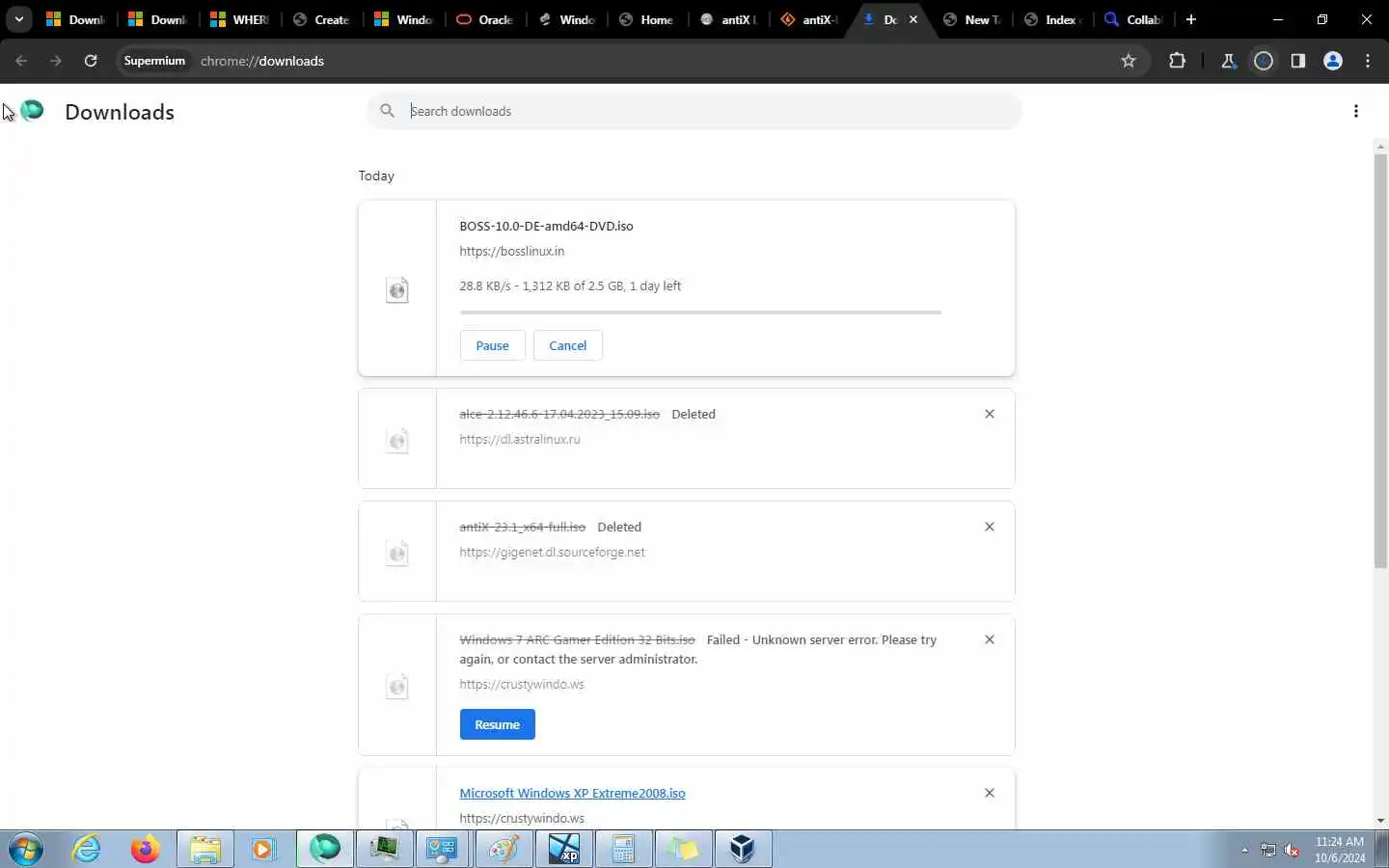Remove the Windows XP Extreme2008 entry
This screenshot has height=868, width=1389.
(x=989, y=793)
